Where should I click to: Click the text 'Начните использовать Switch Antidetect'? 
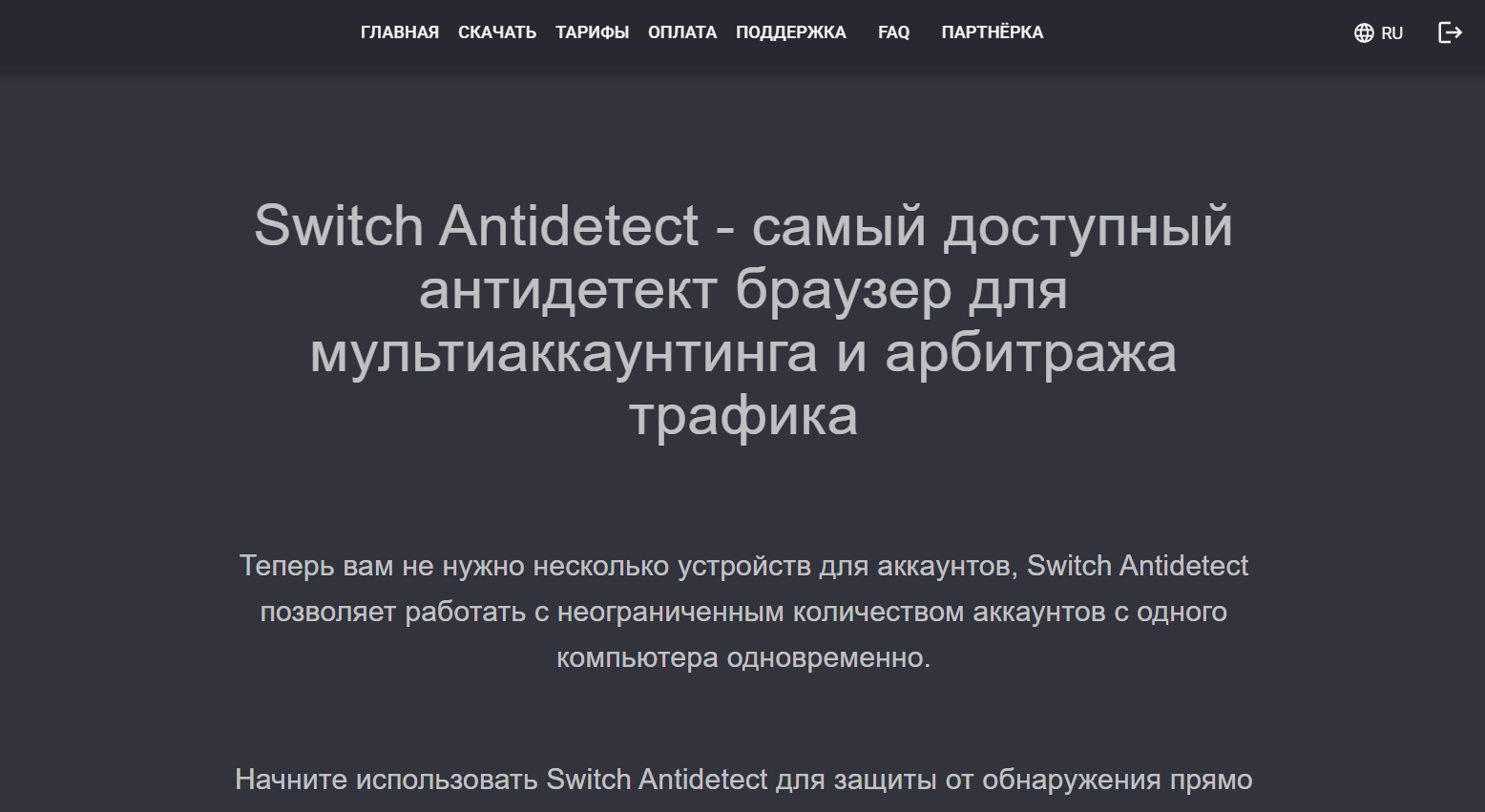pyautogui.click(x=501, y=780)
